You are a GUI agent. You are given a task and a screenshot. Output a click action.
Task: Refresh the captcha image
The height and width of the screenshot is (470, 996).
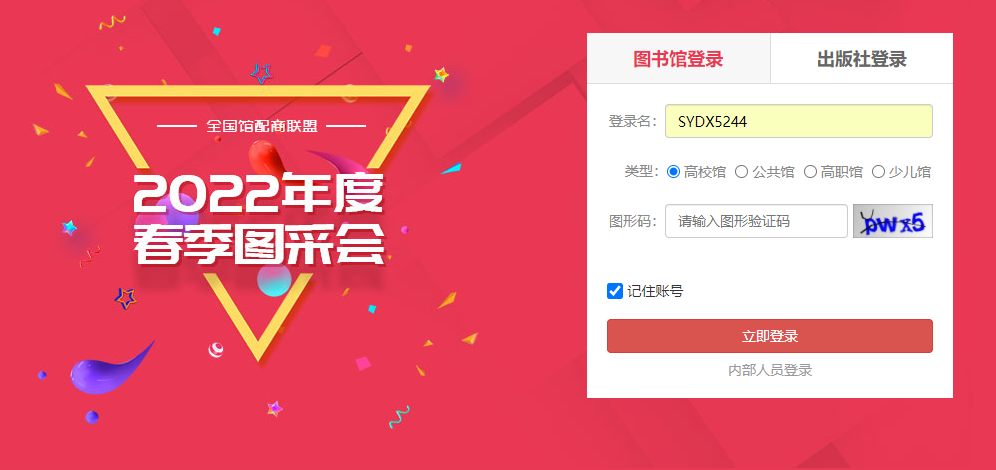[x=892, y=221]
